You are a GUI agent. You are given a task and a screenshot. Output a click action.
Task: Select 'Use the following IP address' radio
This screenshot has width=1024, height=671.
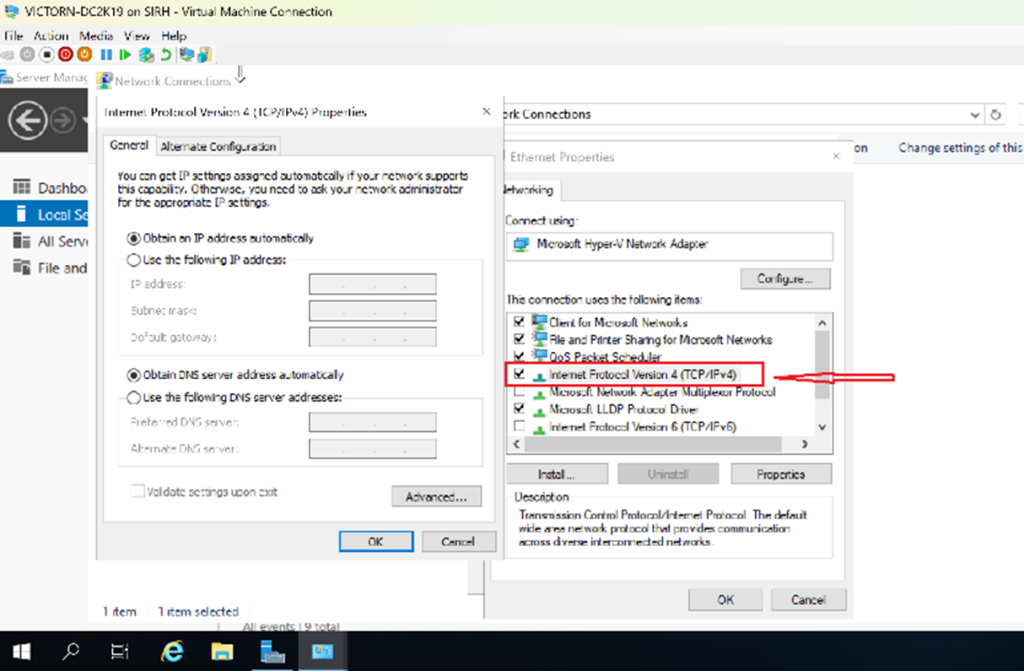[x=134, y=260]
